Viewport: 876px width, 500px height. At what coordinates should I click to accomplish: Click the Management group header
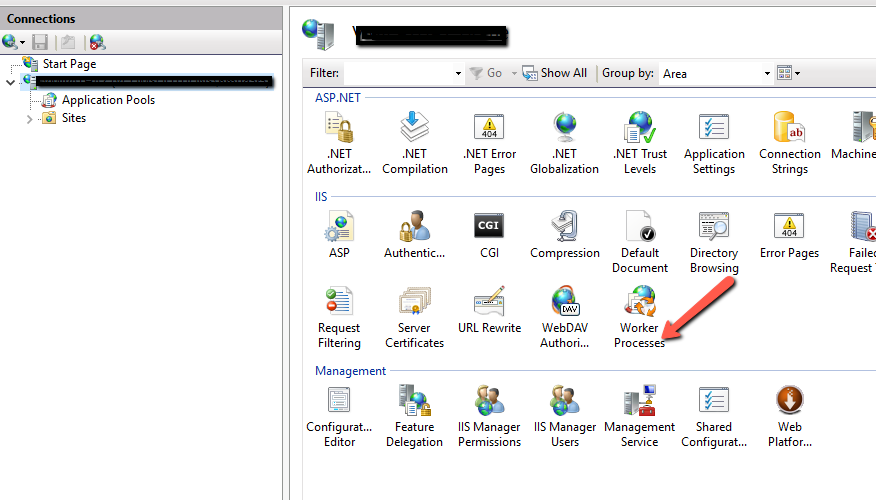[350, 371]
